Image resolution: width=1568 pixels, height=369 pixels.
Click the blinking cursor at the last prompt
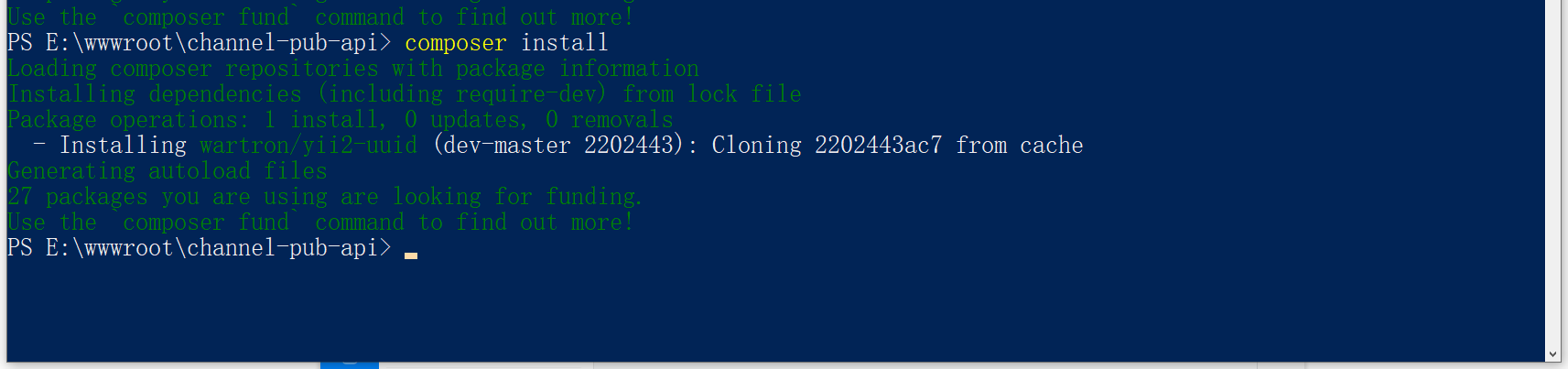pos(411,255)
